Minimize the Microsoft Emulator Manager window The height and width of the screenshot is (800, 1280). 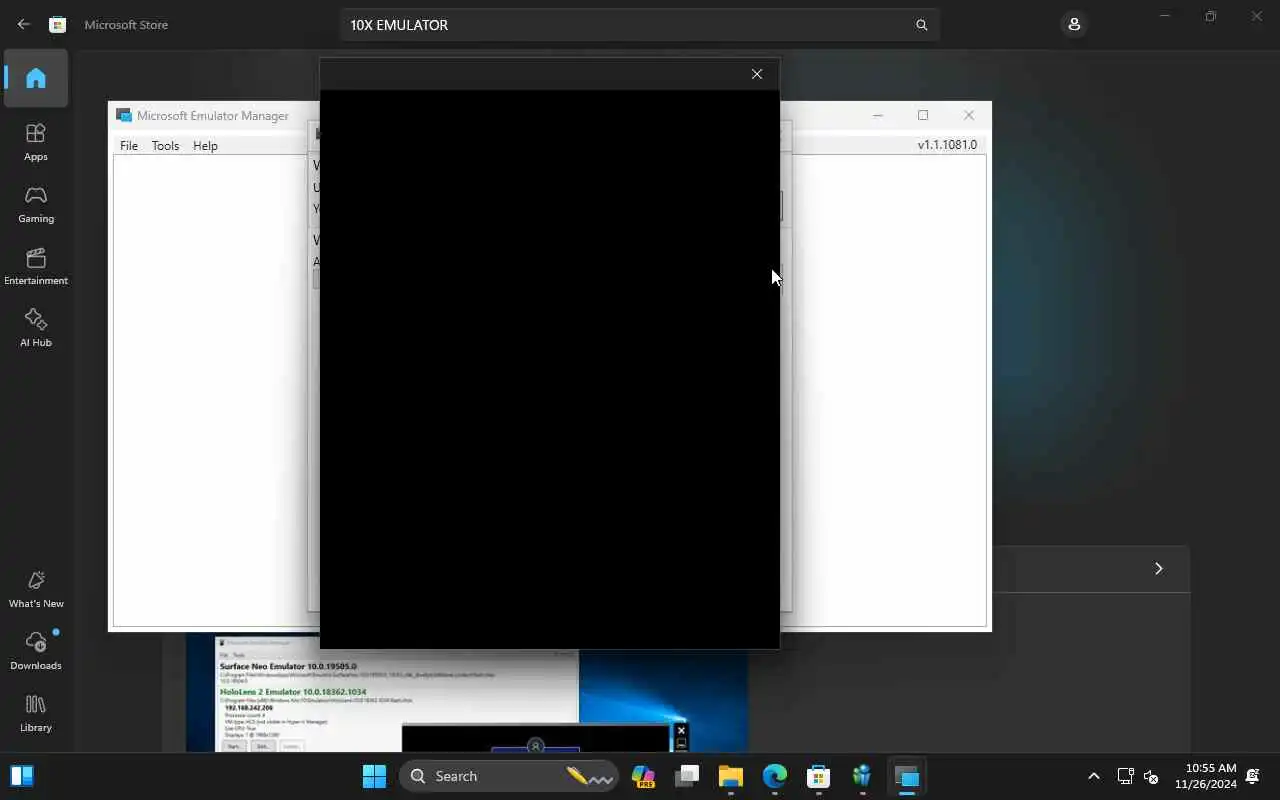878,115
